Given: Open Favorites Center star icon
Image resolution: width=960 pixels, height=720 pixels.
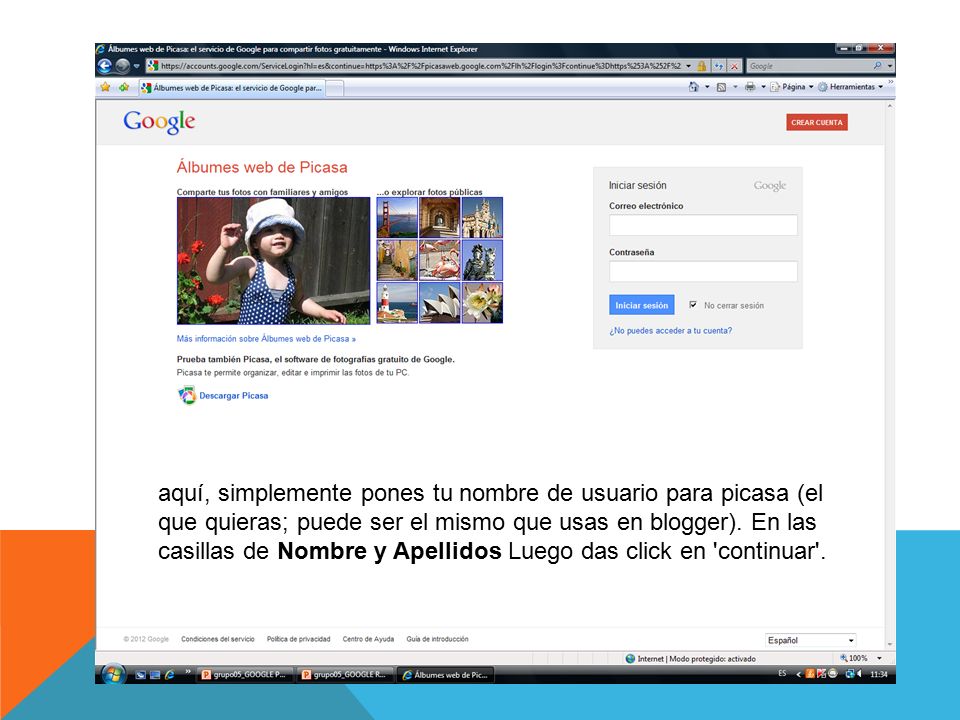Looking at the screenshot, I should point(105,87).
